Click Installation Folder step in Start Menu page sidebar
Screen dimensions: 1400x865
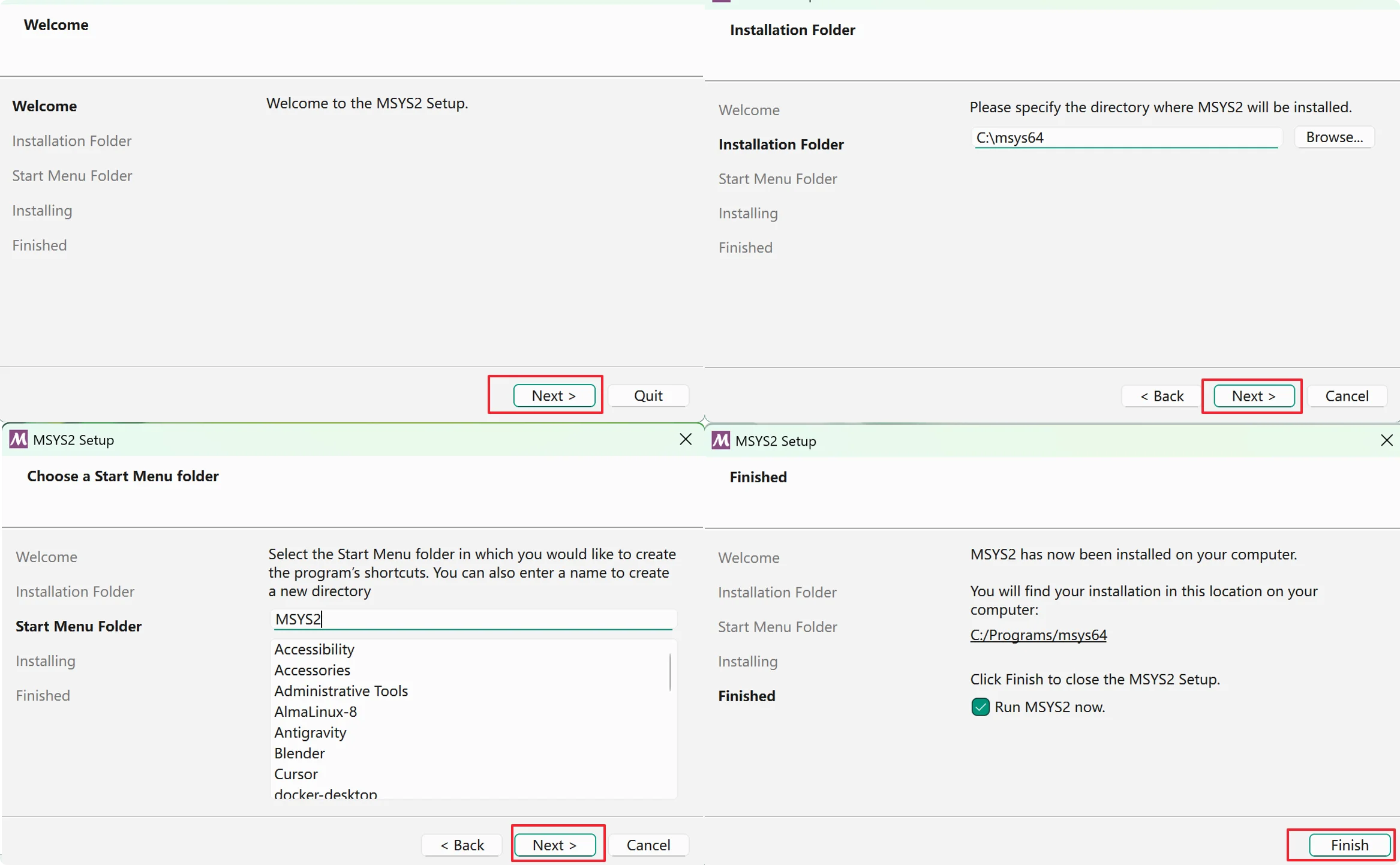point(75,591)
